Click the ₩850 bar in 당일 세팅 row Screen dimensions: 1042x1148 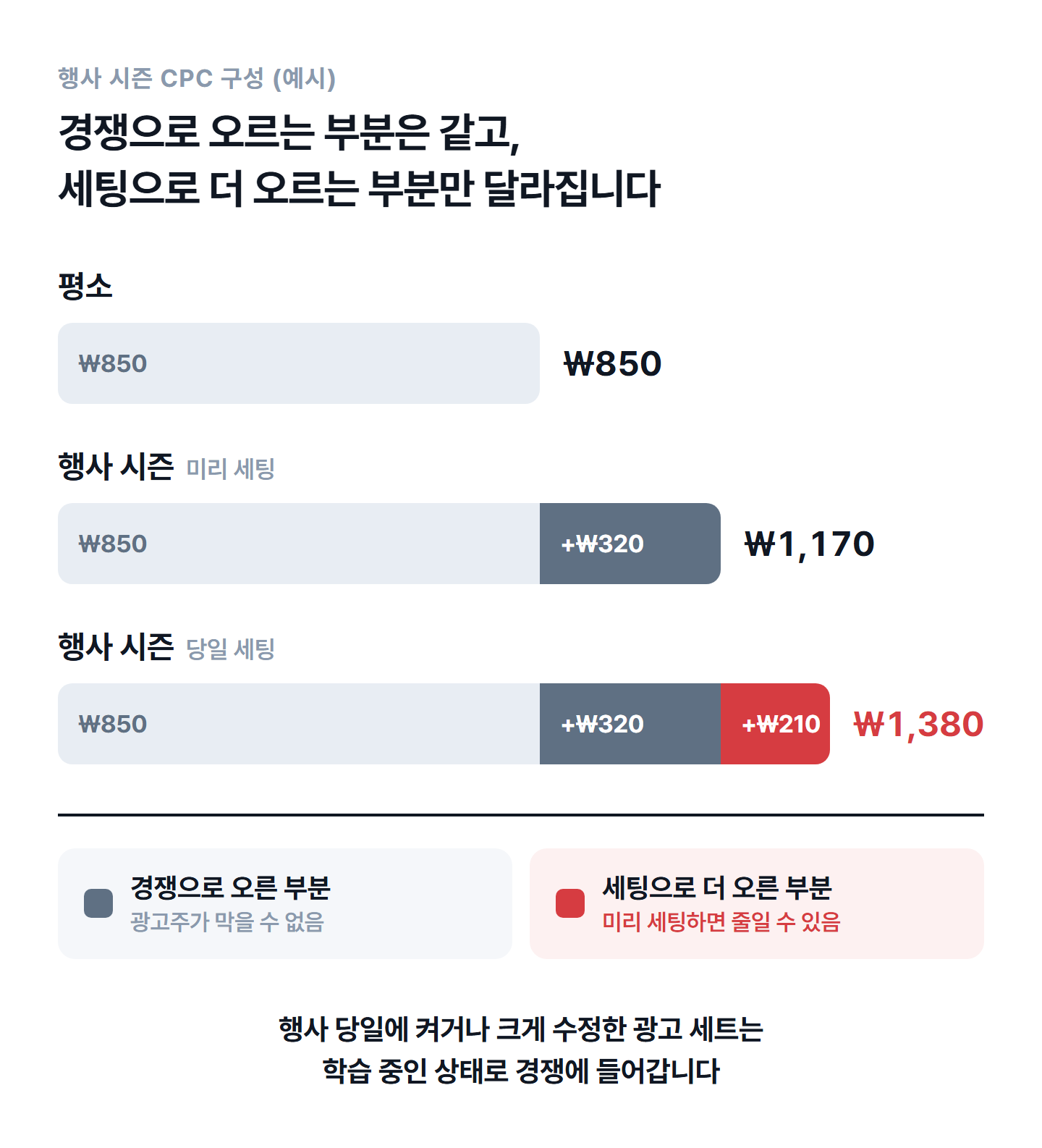point(299,724)
